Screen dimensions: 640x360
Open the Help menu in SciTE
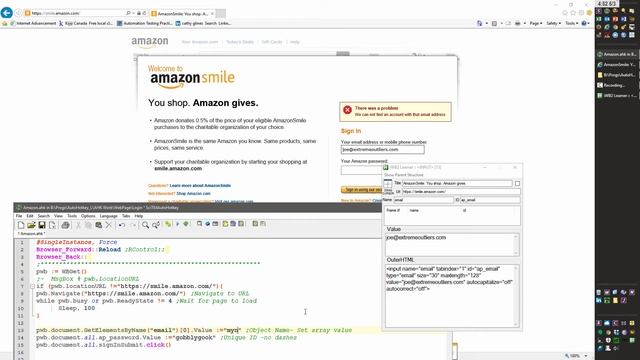pyautogui.click(x=139, y=216)
